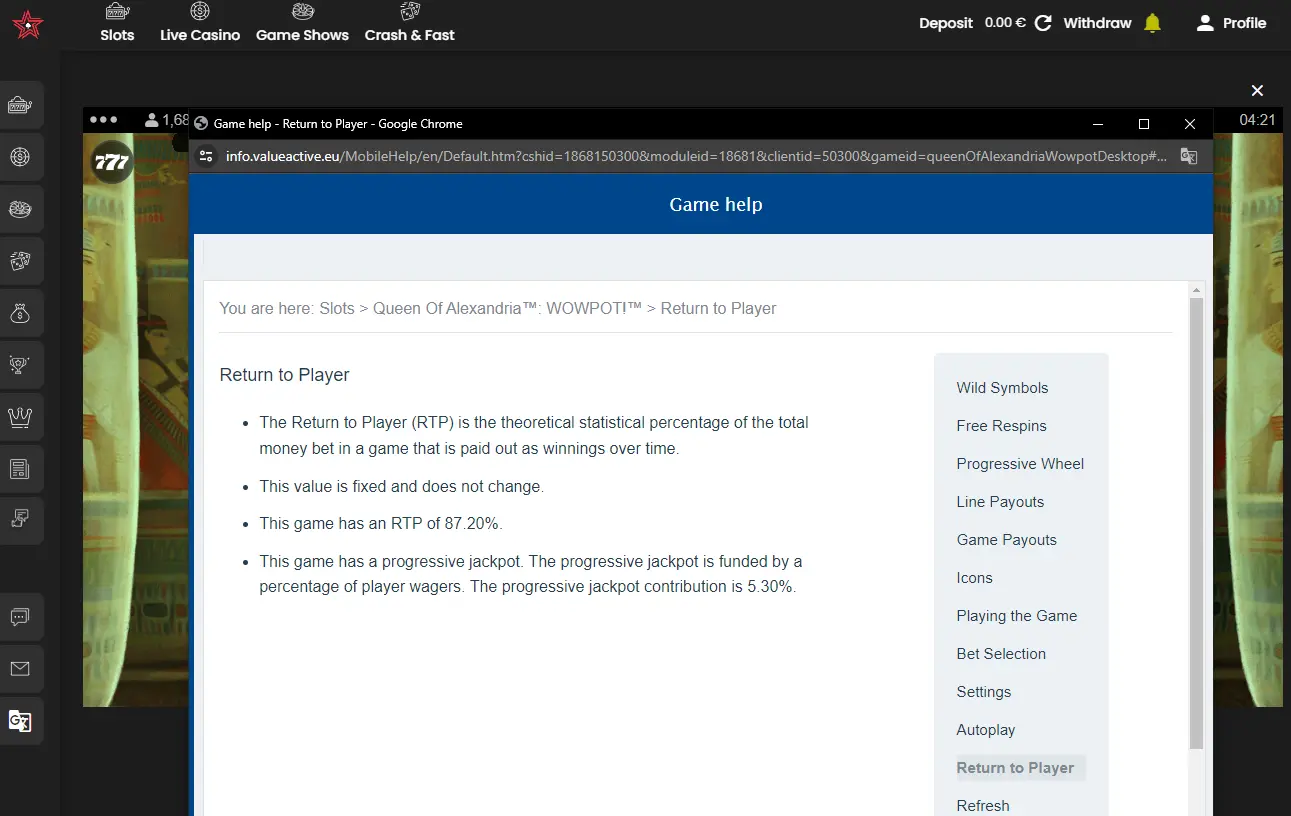This screenshot has width=1291, height=816.
Task: Open the crown VIP icon in sidebar
Action: tap(20, 417)
